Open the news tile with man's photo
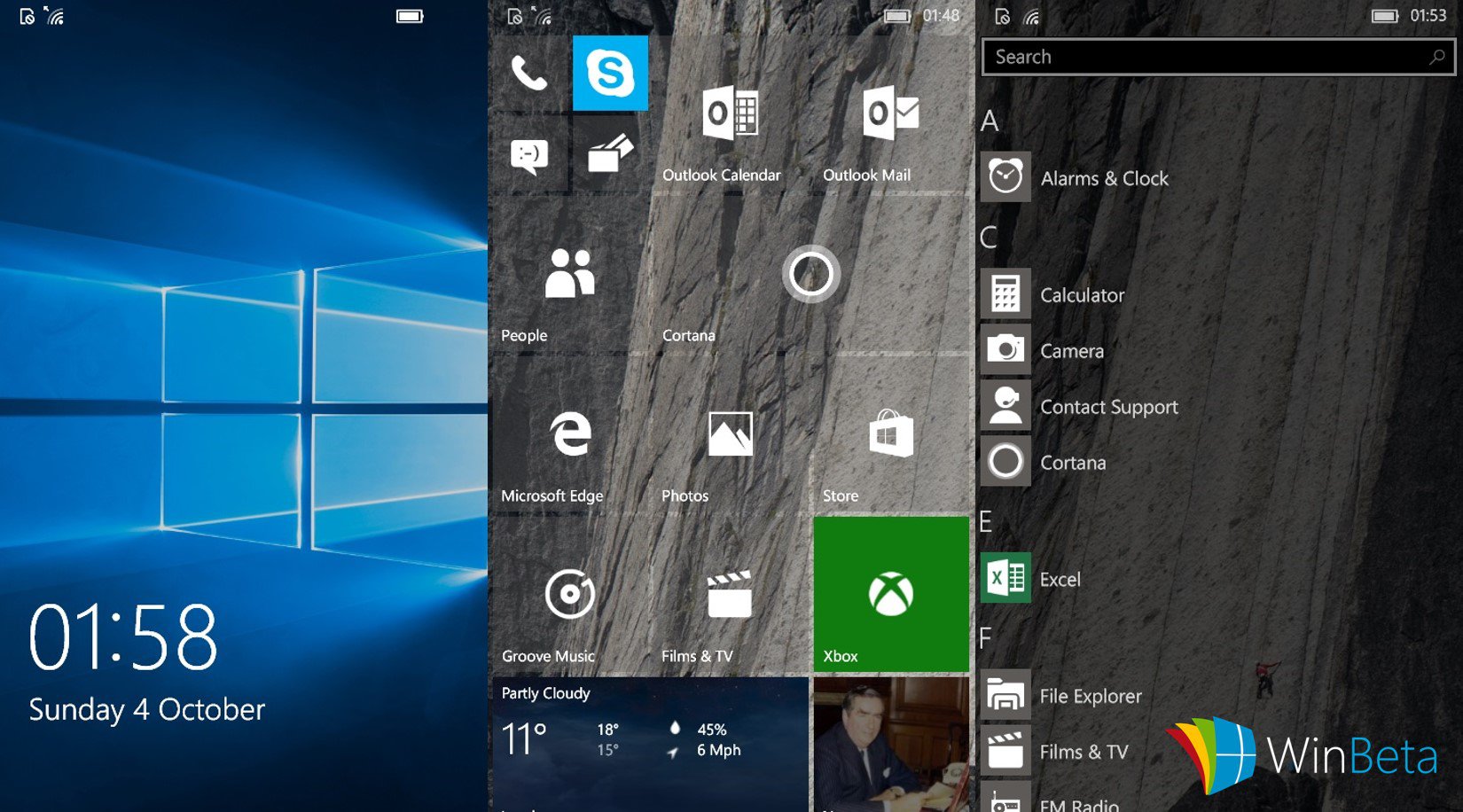 pos(891,745)
